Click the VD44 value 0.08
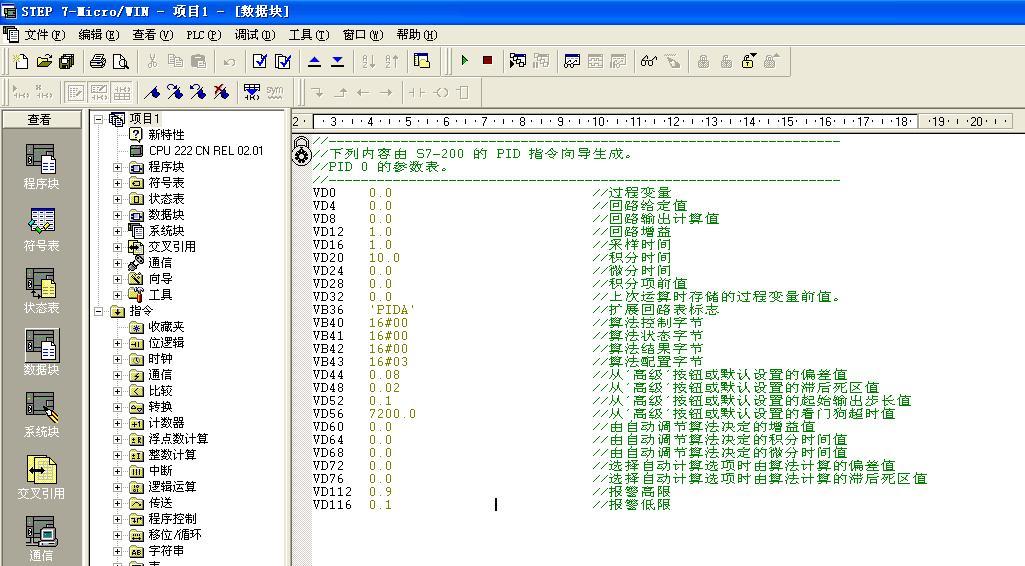 pos(384,375)
